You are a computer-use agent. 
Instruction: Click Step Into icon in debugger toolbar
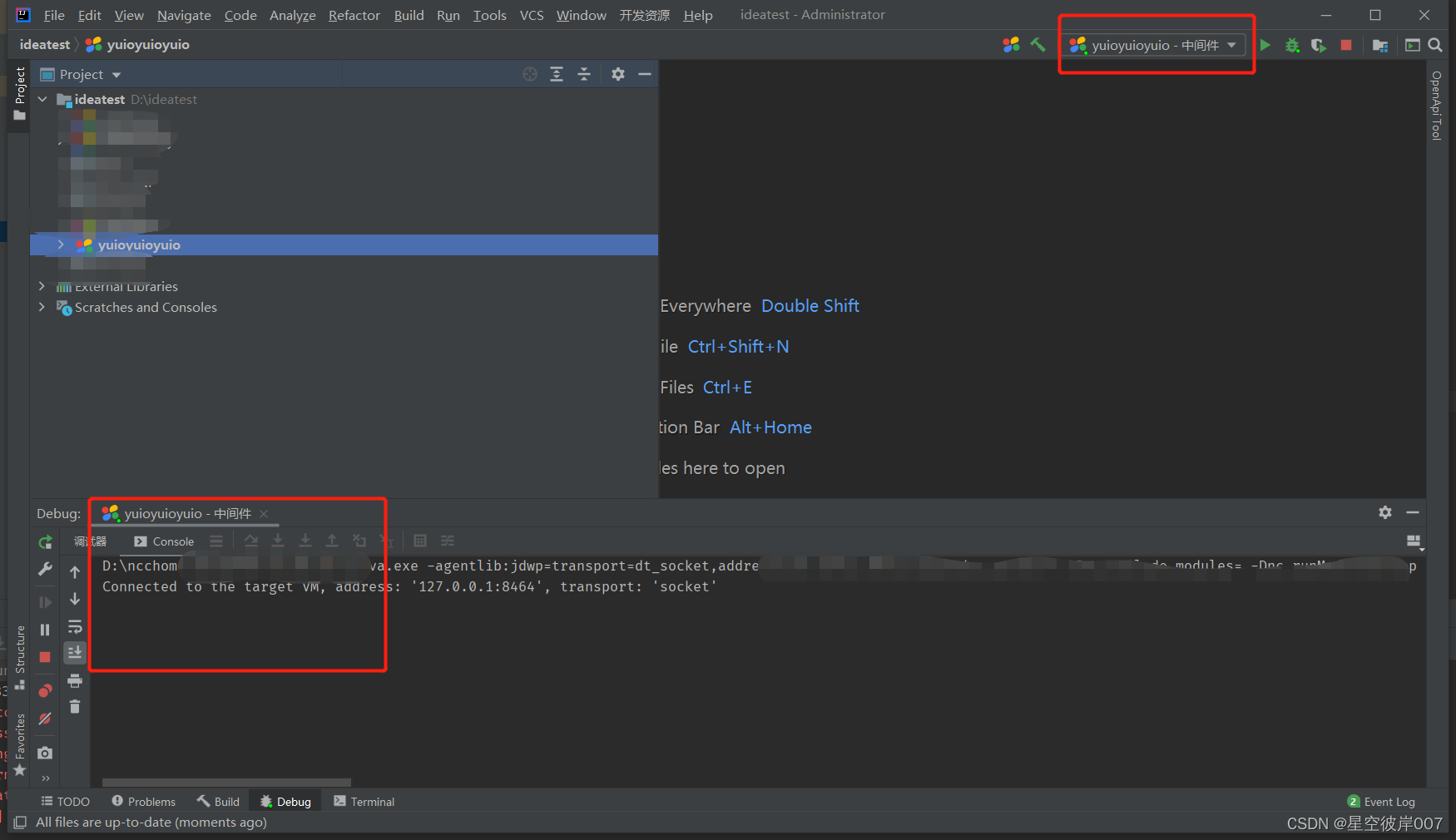[278, 541]
